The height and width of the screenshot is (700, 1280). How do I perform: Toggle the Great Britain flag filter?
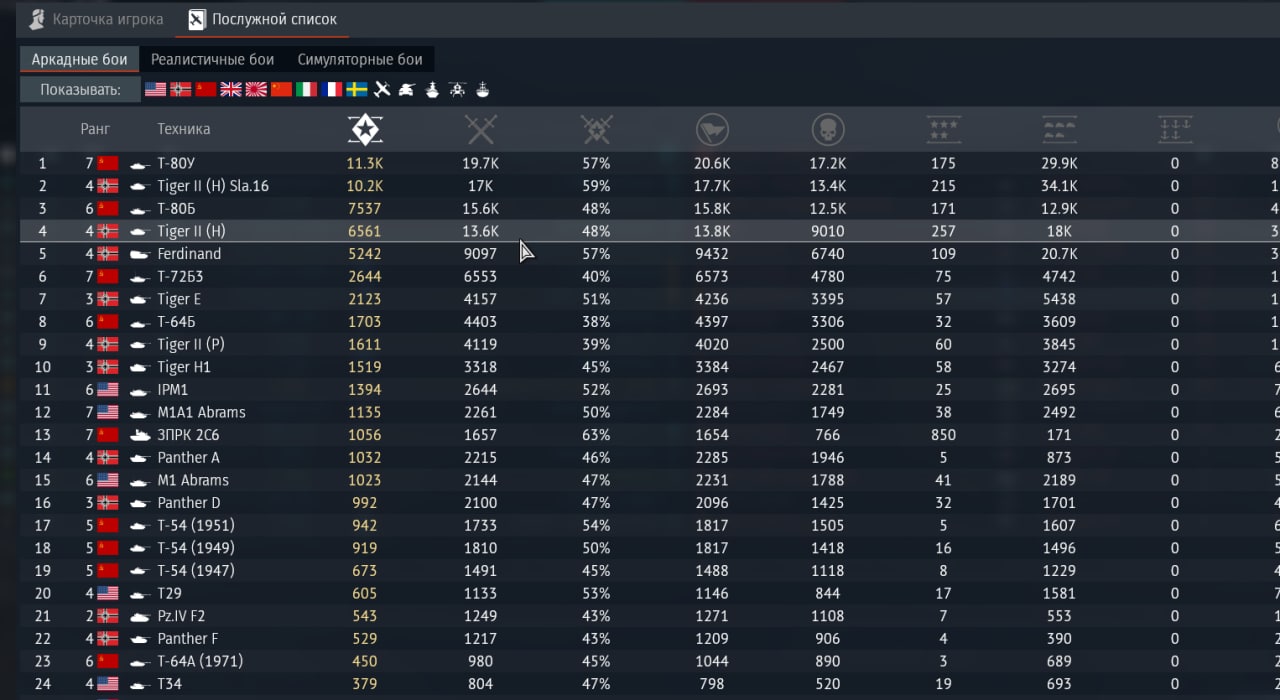[x=231, y=90]
